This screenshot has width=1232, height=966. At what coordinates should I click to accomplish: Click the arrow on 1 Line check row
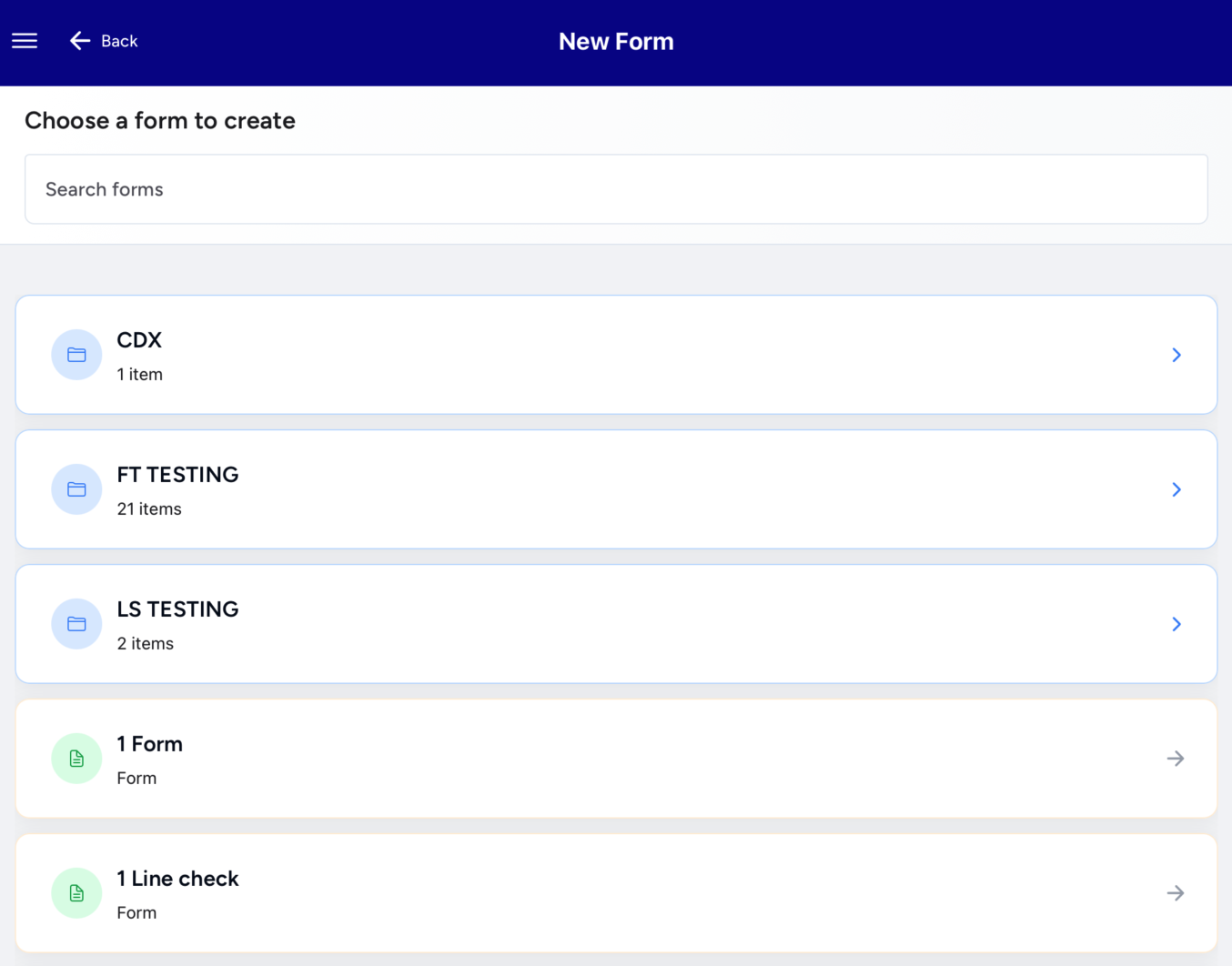pyautogui.click(x=1176, y=893)
